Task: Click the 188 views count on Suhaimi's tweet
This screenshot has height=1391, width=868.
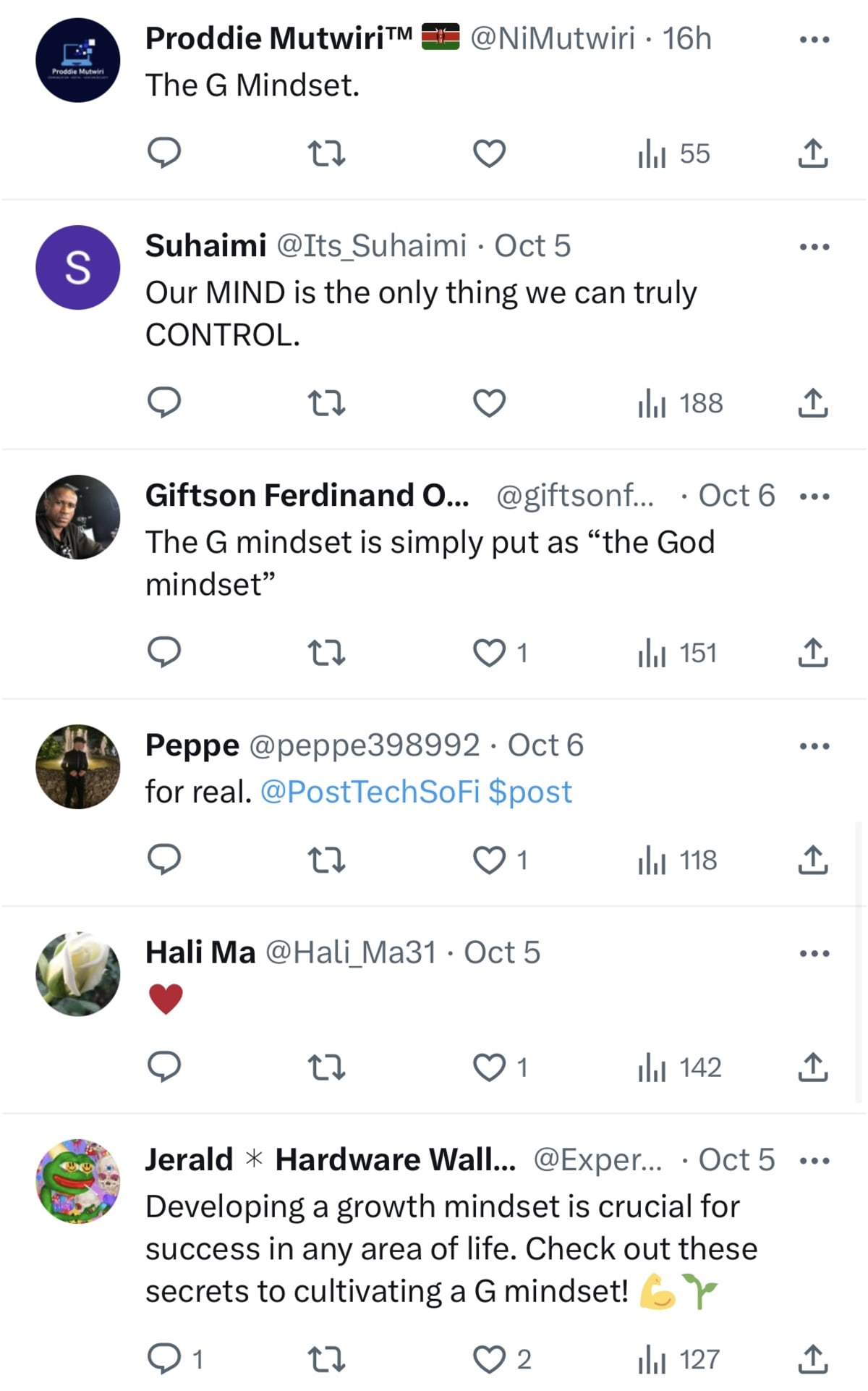Action: coord(678,403)
